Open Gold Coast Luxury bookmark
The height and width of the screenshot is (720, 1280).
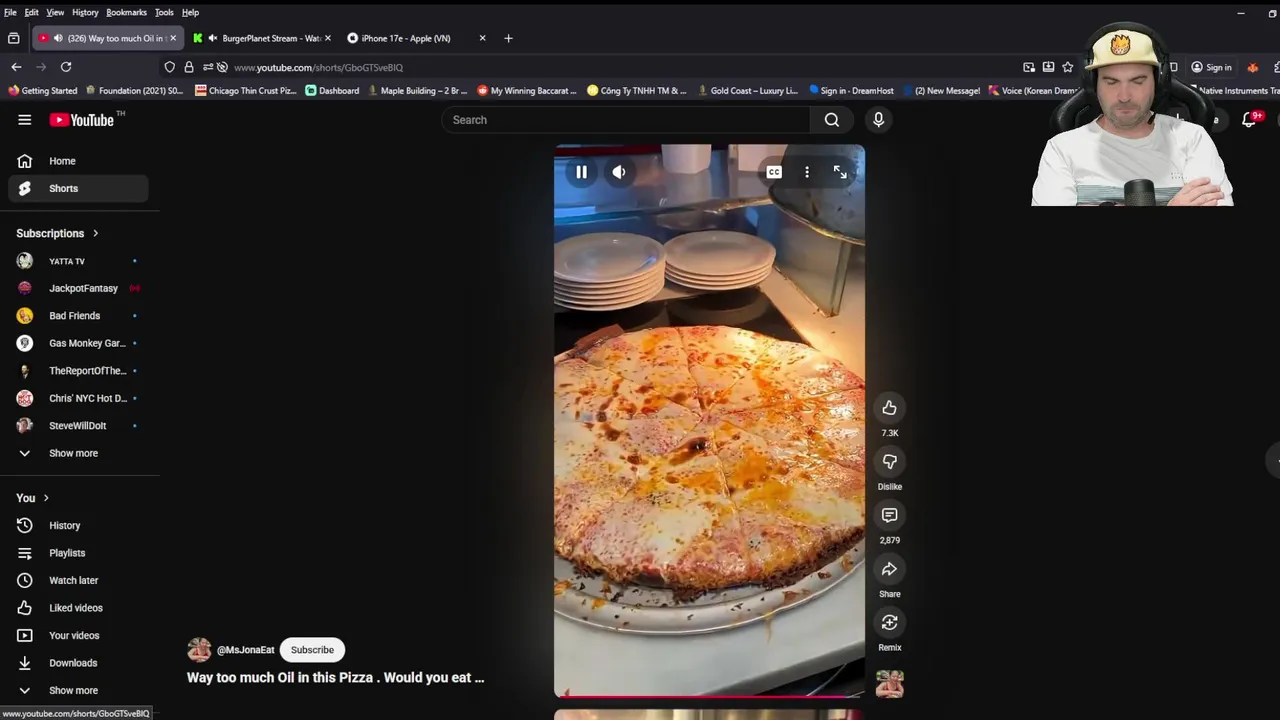tap(746, 91)
